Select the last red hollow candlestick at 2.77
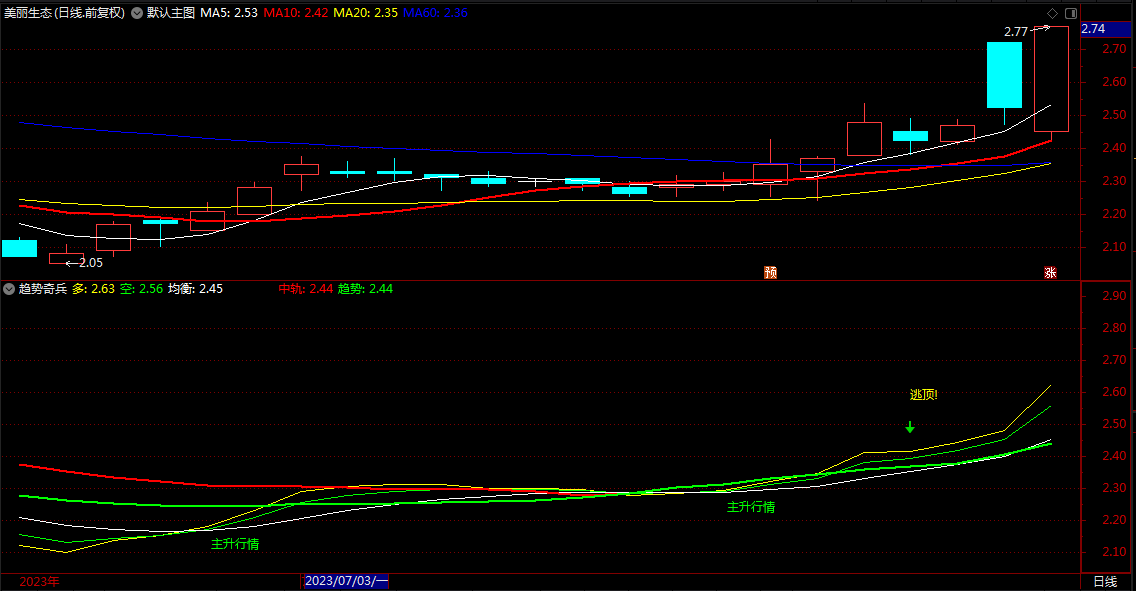The height and width of the screenshot is (591, 1136). (x=1051, y=79)
